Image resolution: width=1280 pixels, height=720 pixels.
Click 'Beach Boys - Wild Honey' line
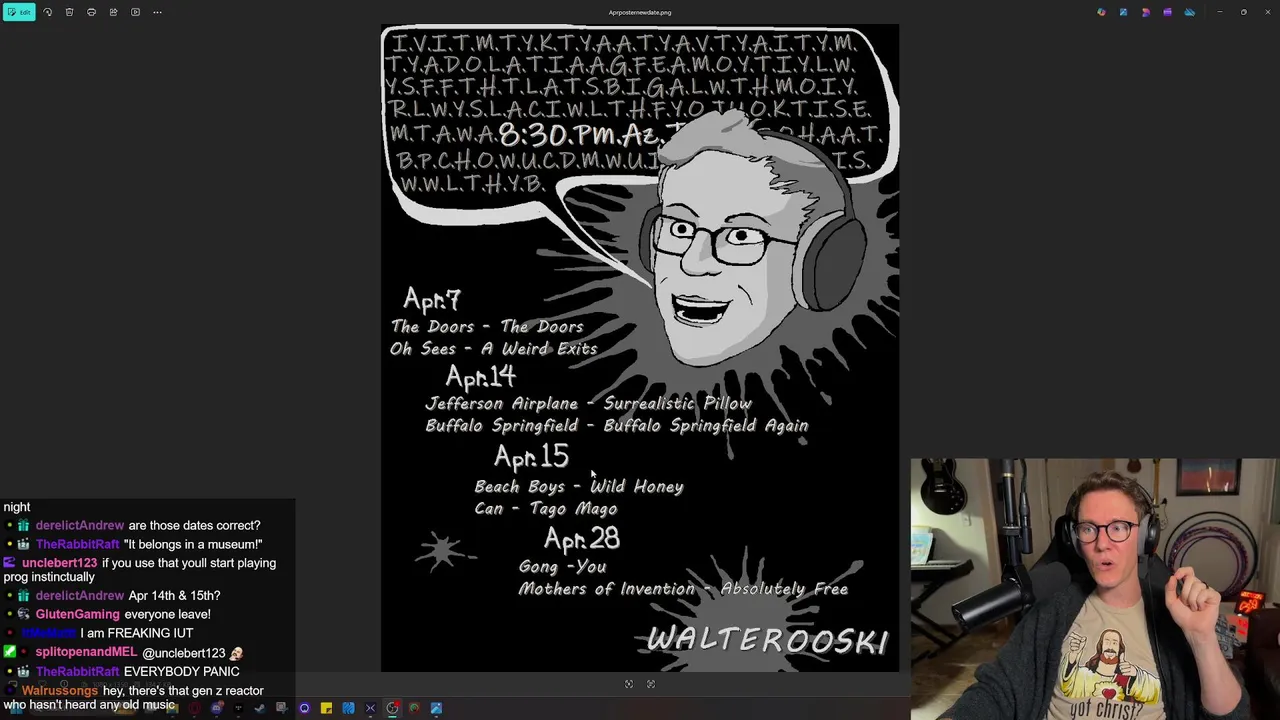pyautogui.click(x=579, y=486)
